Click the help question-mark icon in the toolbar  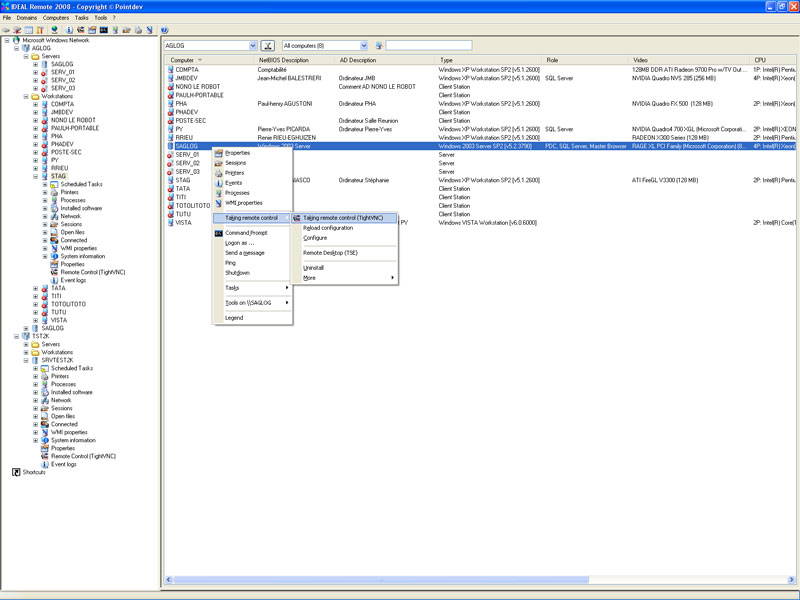tap(164, 30)
